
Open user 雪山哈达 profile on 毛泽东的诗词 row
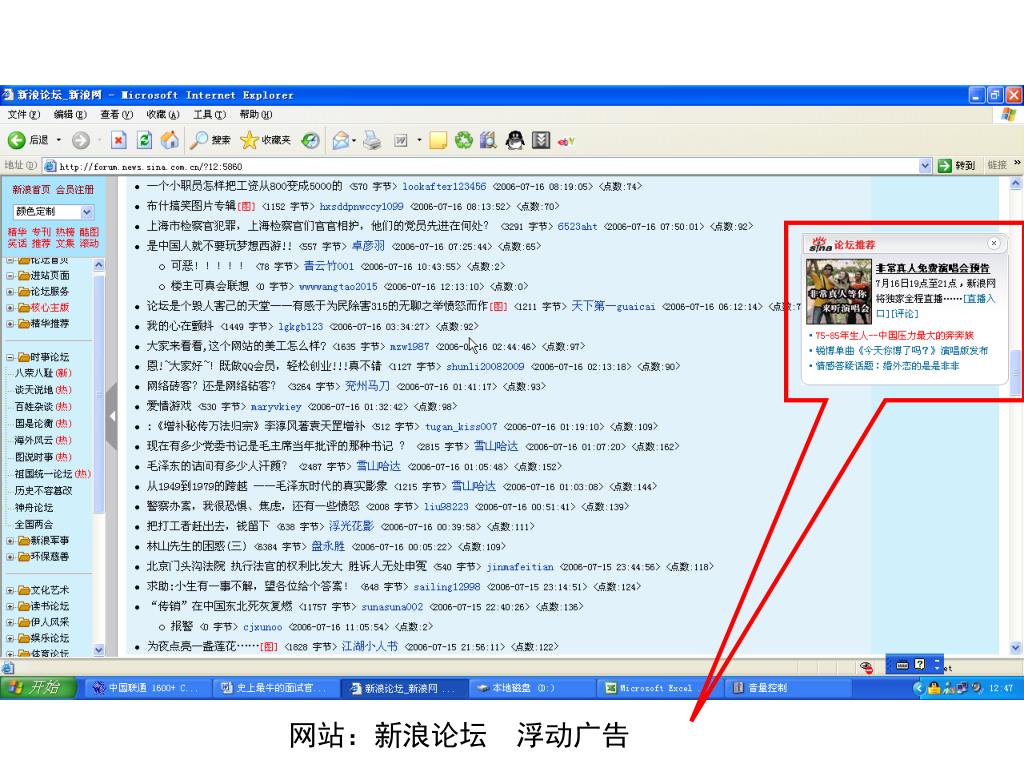coord(378,466)
